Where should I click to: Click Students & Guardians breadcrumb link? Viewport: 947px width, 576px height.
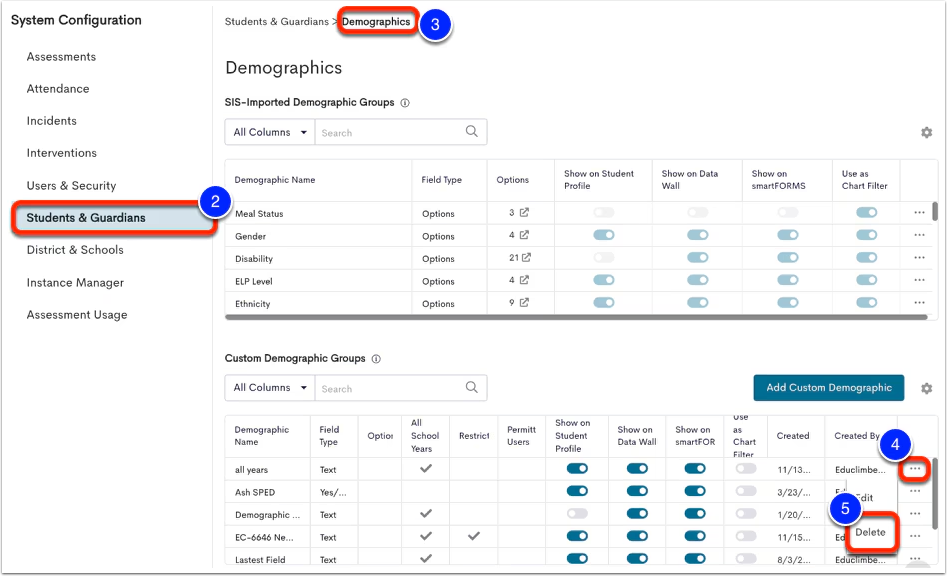click(x=277, y=22)
